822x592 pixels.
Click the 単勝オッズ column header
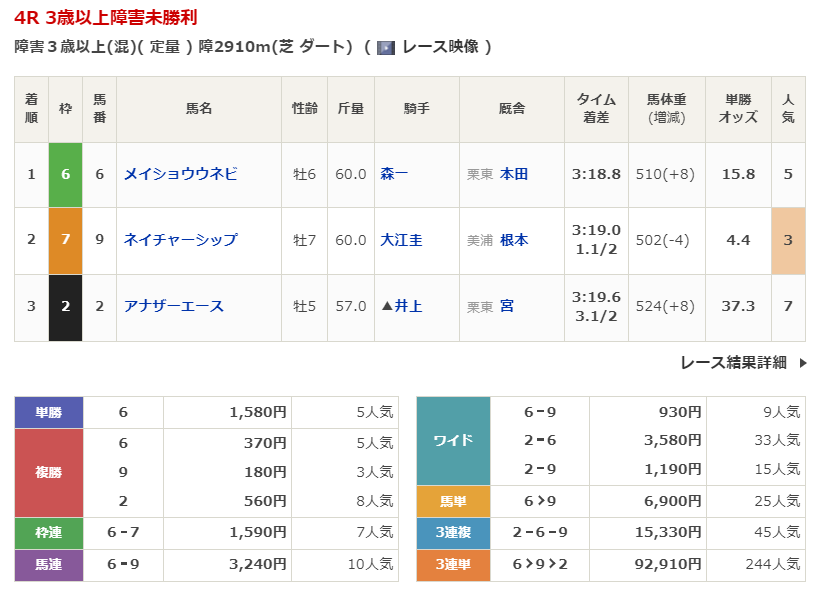point(738,109)
